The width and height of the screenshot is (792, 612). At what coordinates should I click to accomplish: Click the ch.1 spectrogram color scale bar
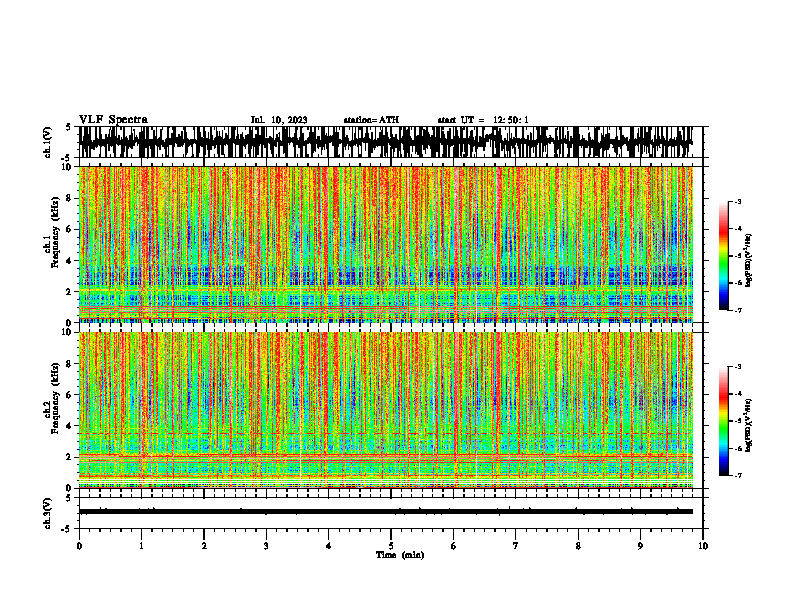[x=723, y=256]
